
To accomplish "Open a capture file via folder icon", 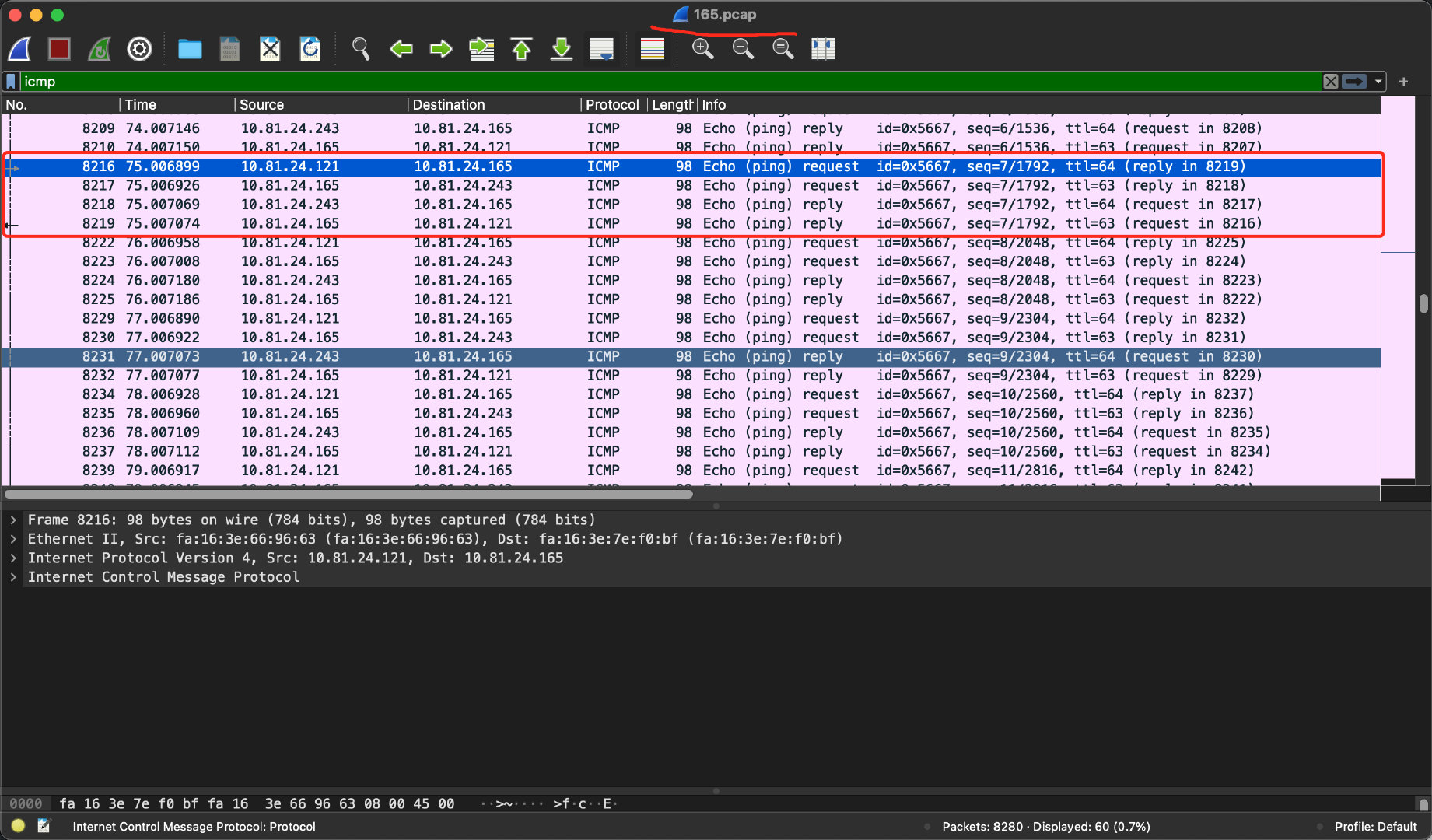I will (x=190, y=49).
